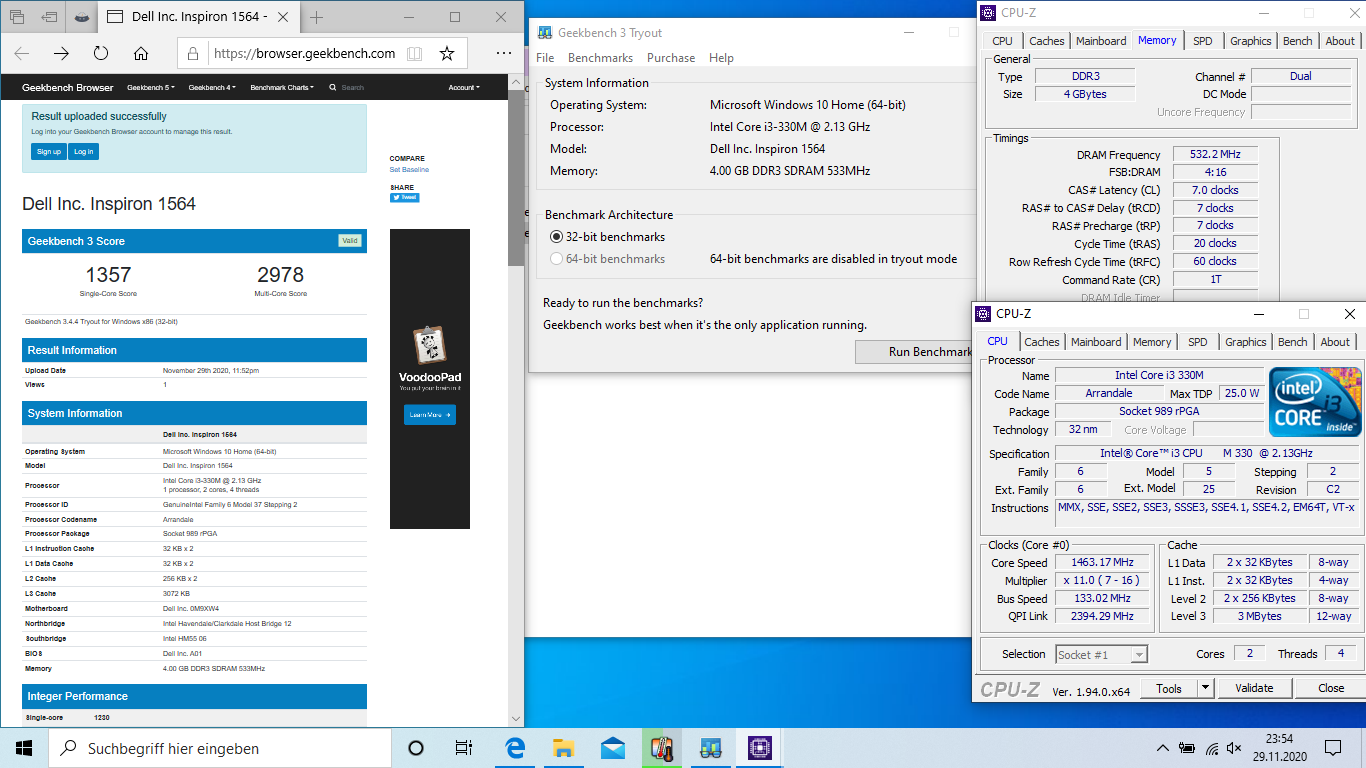Switch to CPU tab in upper CPU-Z

tap(1003, 41)
